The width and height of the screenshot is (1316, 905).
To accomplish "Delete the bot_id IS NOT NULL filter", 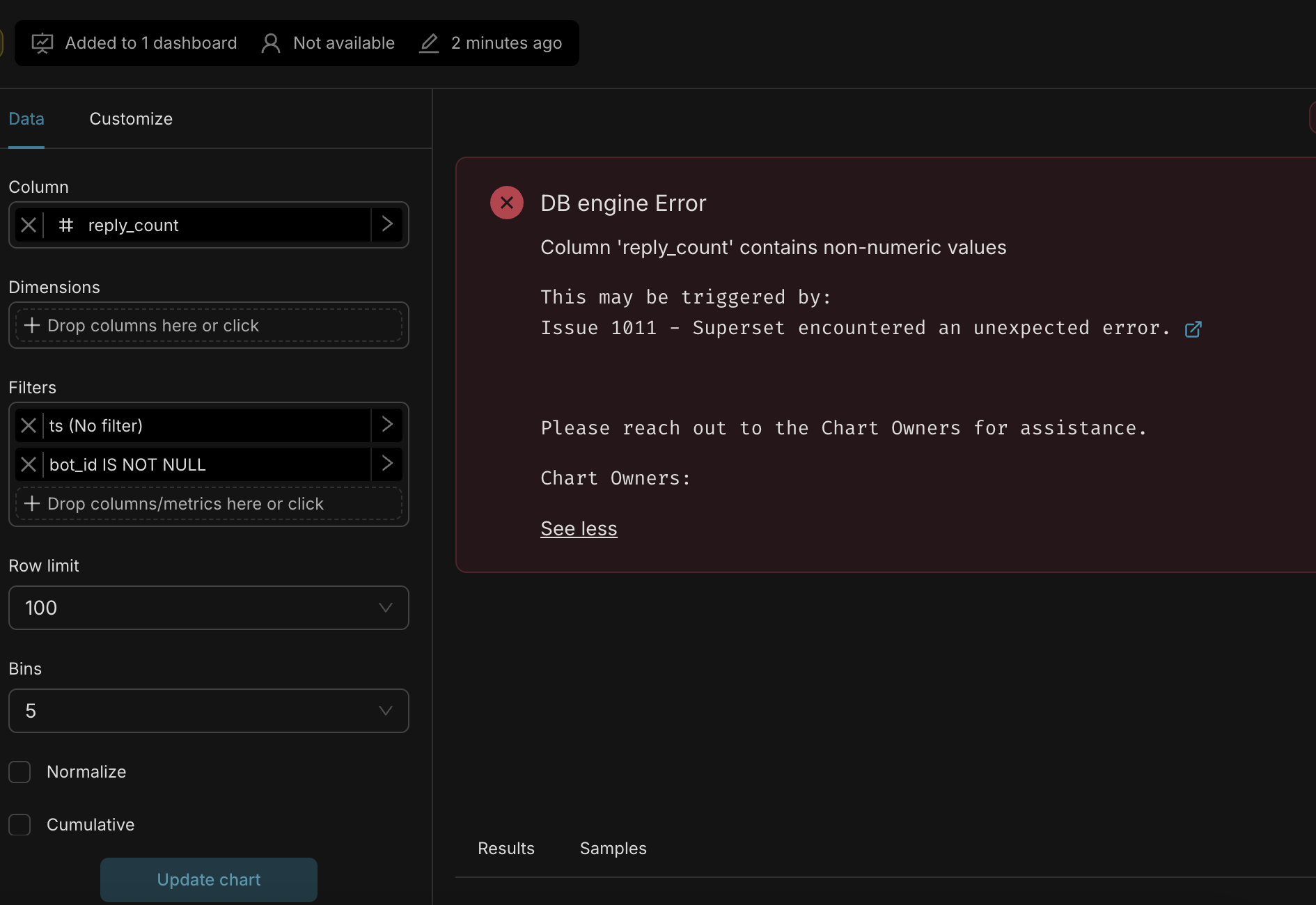I will coord(29,464).
